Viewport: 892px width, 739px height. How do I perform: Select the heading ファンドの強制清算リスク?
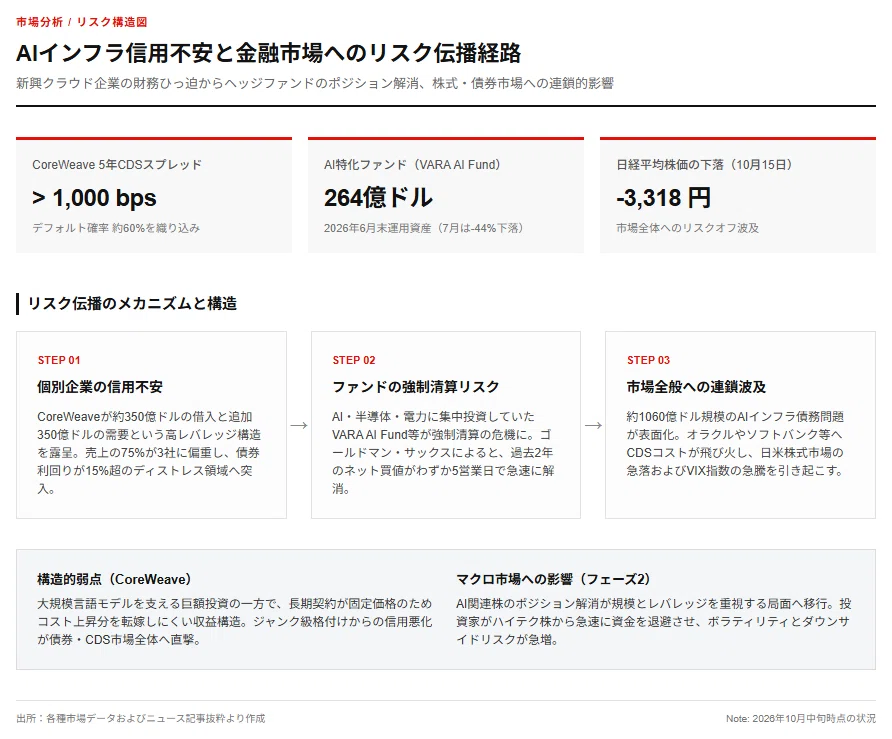(416, 387)
